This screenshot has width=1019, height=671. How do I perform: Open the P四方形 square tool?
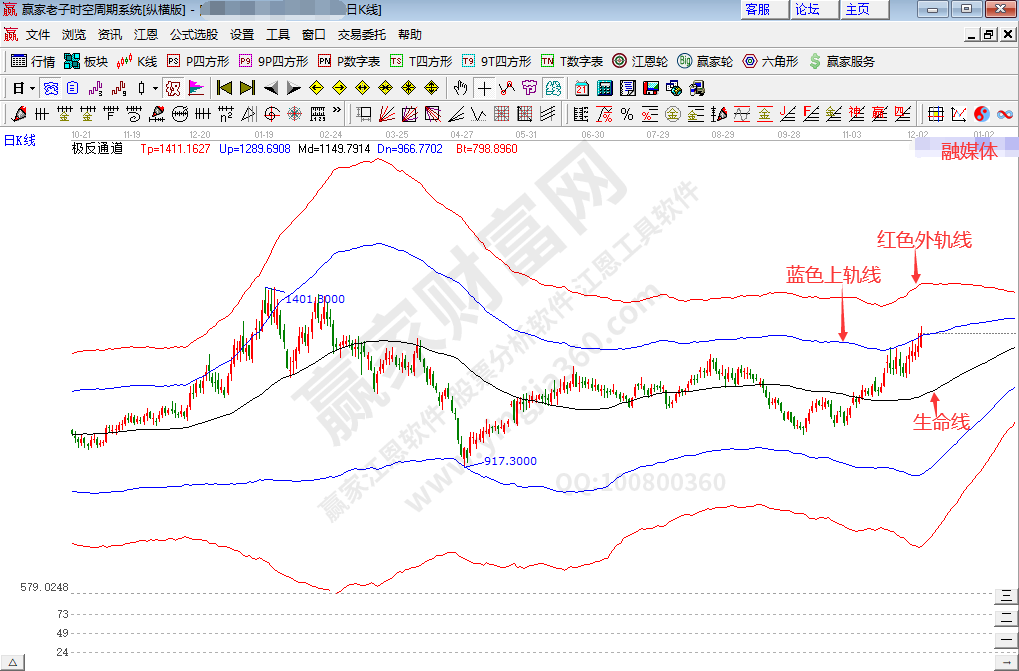point(198,61)
